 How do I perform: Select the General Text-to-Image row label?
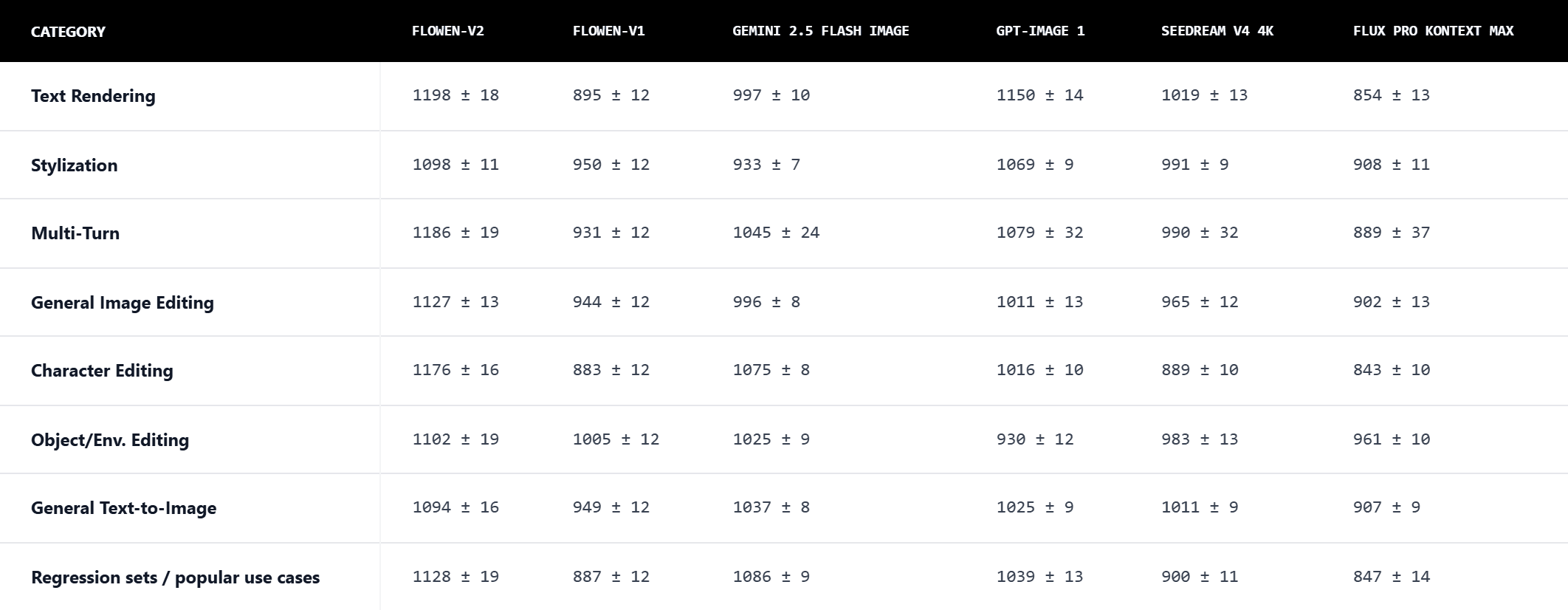click(123, 508)
